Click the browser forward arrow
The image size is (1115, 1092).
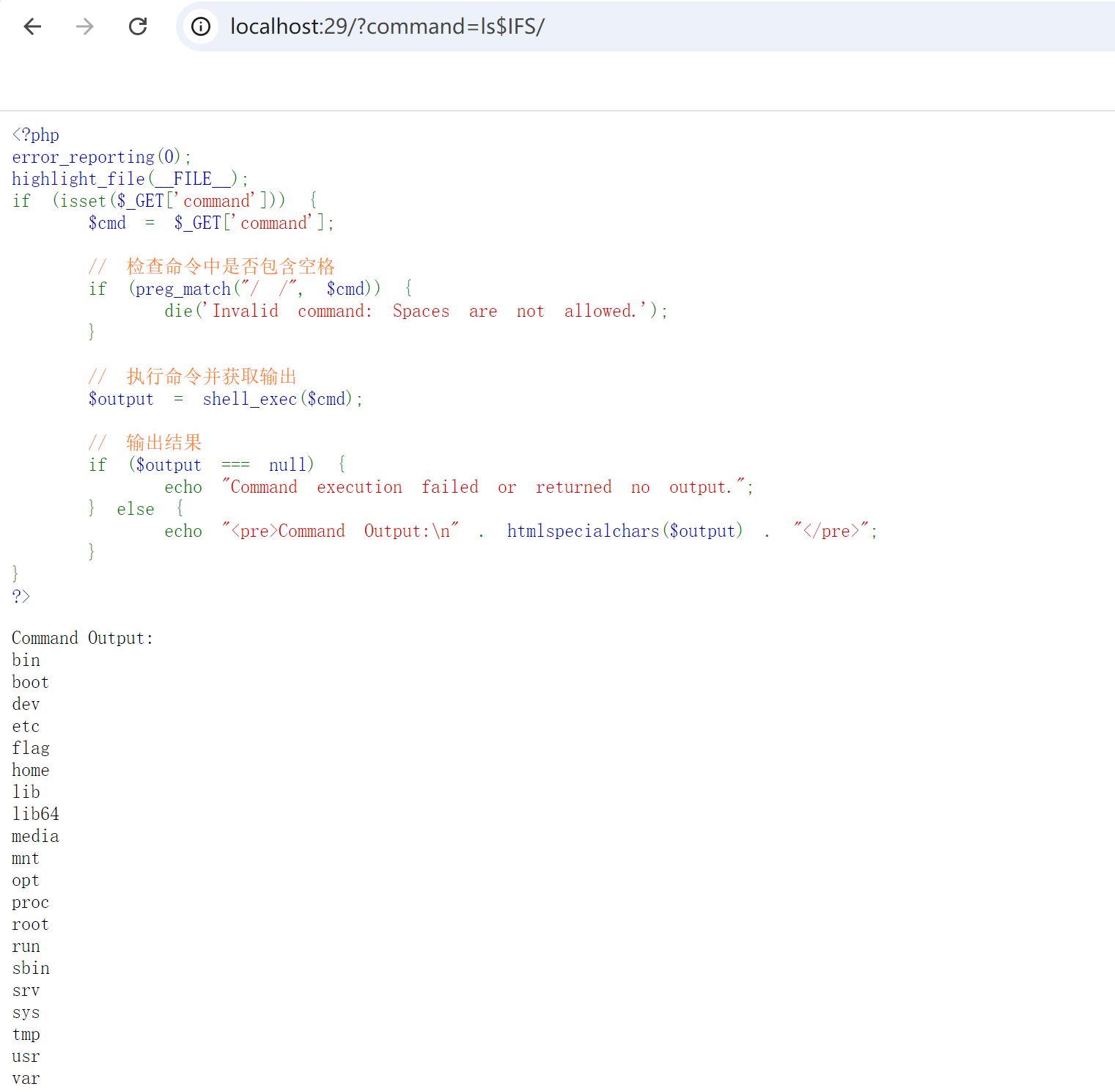pos(85,27)
